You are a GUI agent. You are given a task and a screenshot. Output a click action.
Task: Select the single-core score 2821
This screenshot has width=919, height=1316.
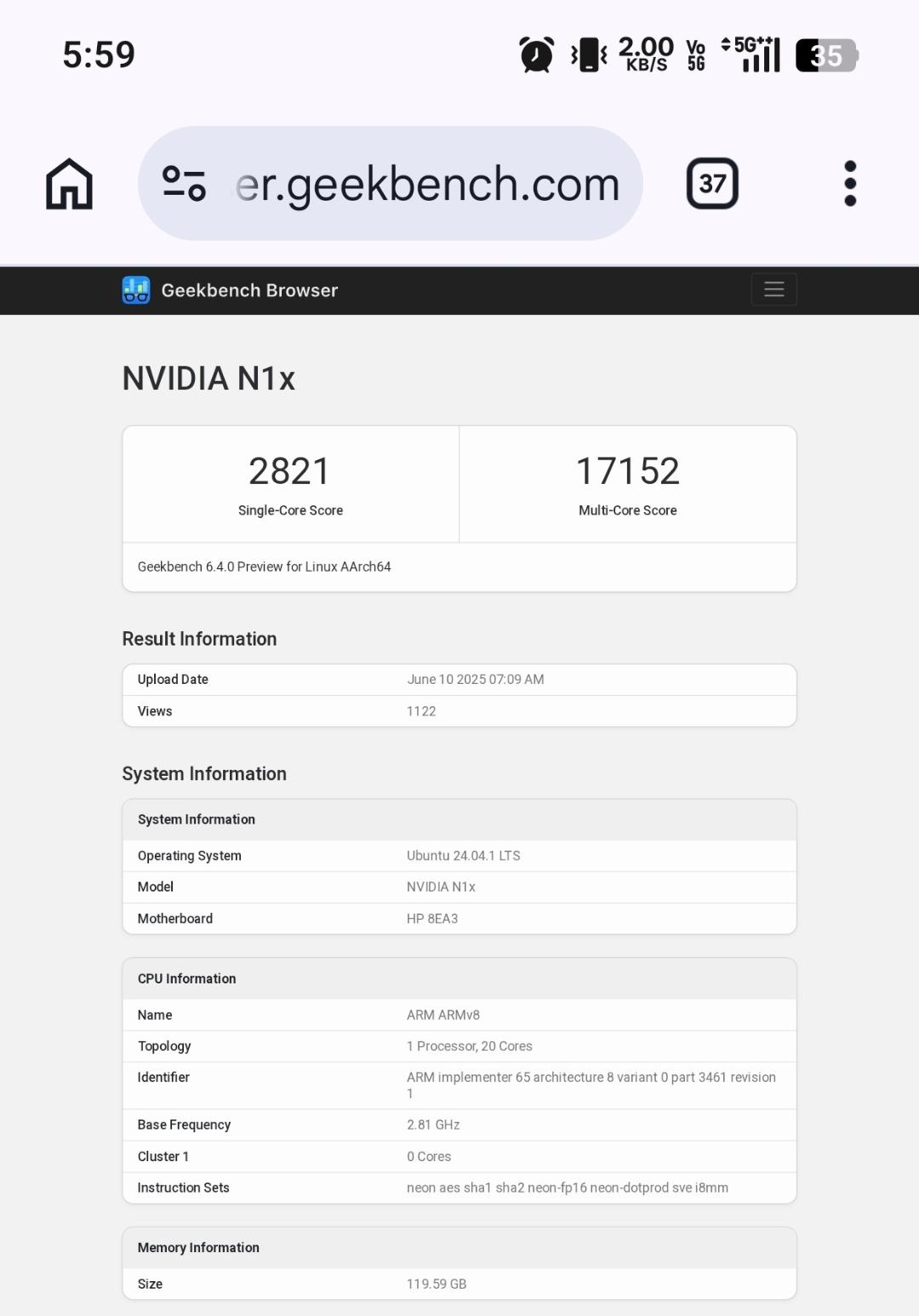pyautogui.click(x=289, y=471)
